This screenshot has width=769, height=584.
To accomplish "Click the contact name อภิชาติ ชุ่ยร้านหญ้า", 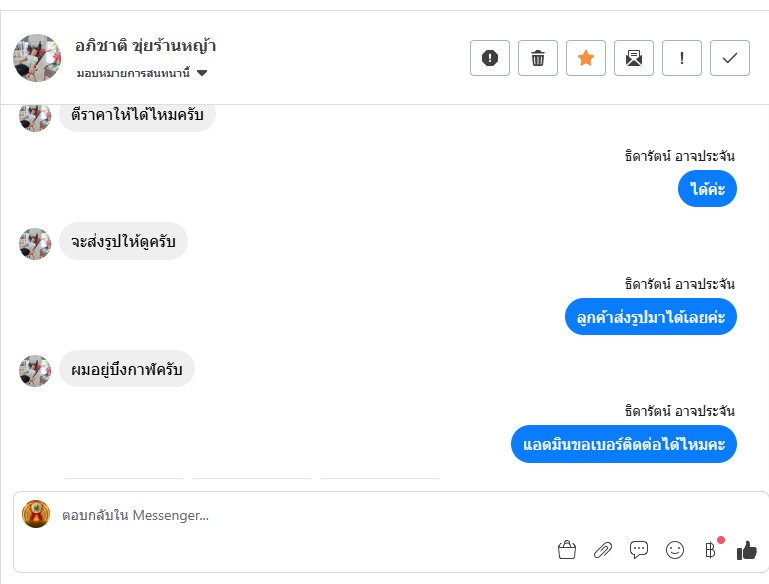I will click(x=146, y=46).
